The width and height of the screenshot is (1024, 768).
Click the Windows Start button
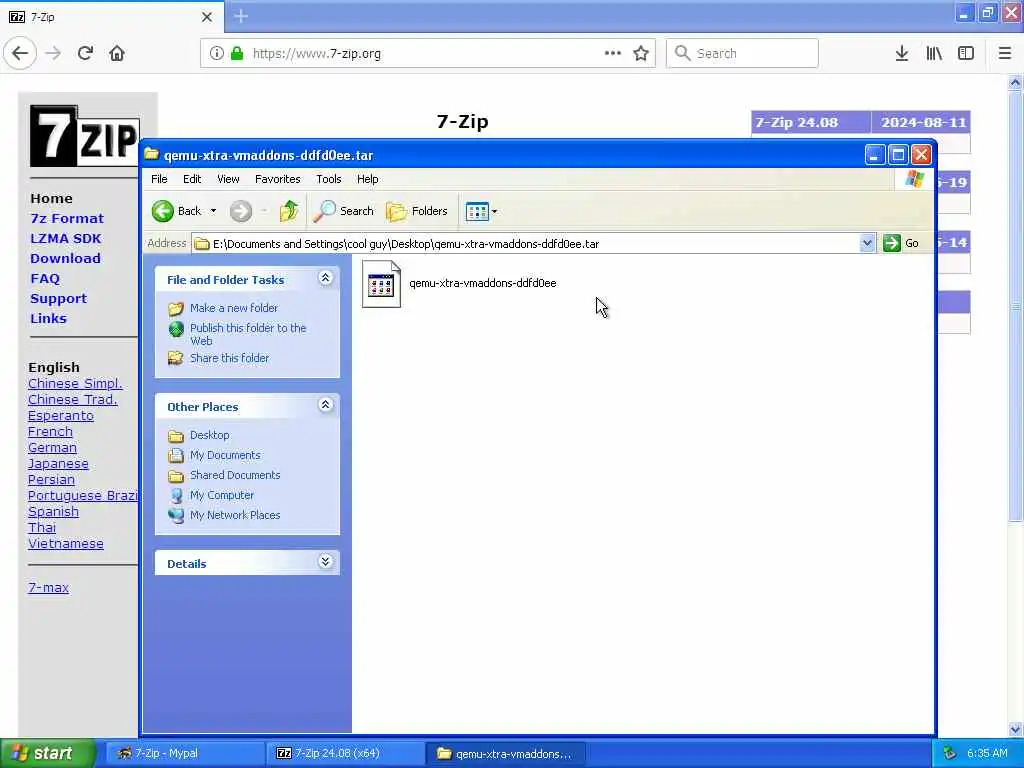pyautogui.click(x=48, y=753)
